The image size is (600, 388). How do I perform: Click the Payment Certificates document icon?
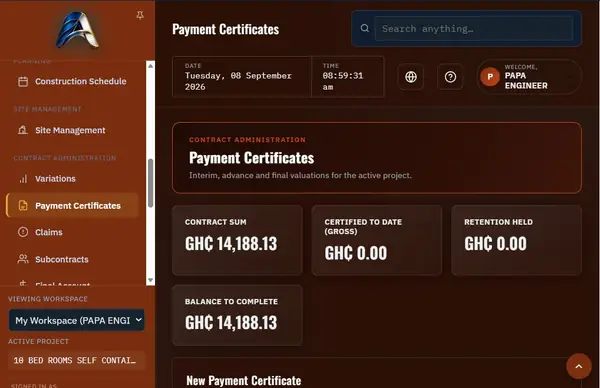23,205
